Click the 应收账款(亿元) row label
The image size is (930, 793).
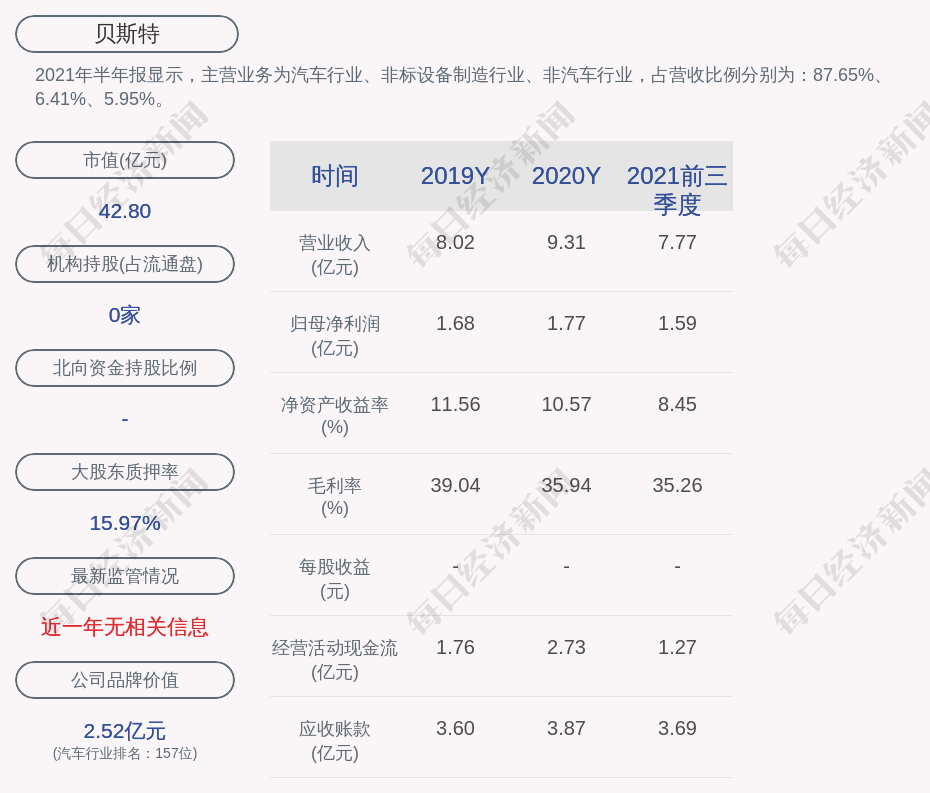coord(335,741)
